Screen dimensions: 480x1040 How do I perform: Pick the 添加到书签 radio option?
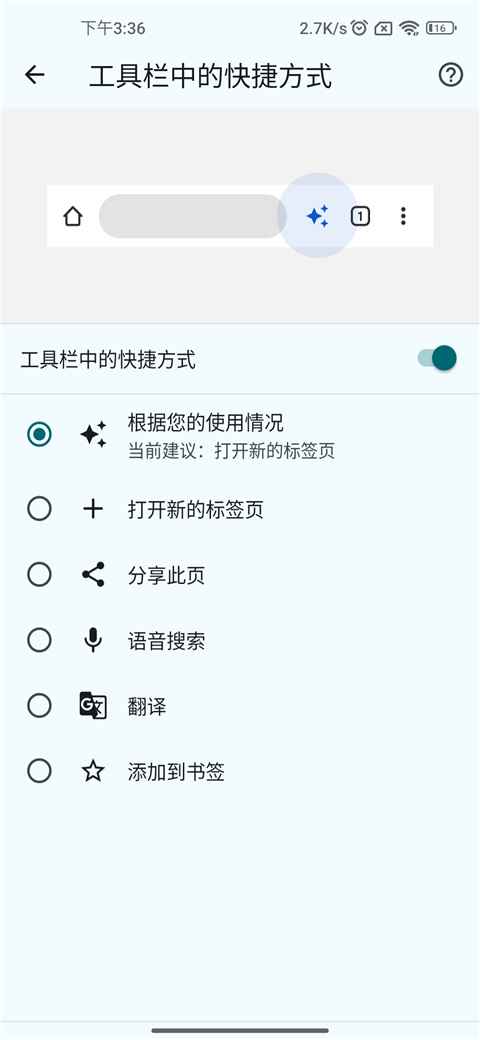pos(40,771)
